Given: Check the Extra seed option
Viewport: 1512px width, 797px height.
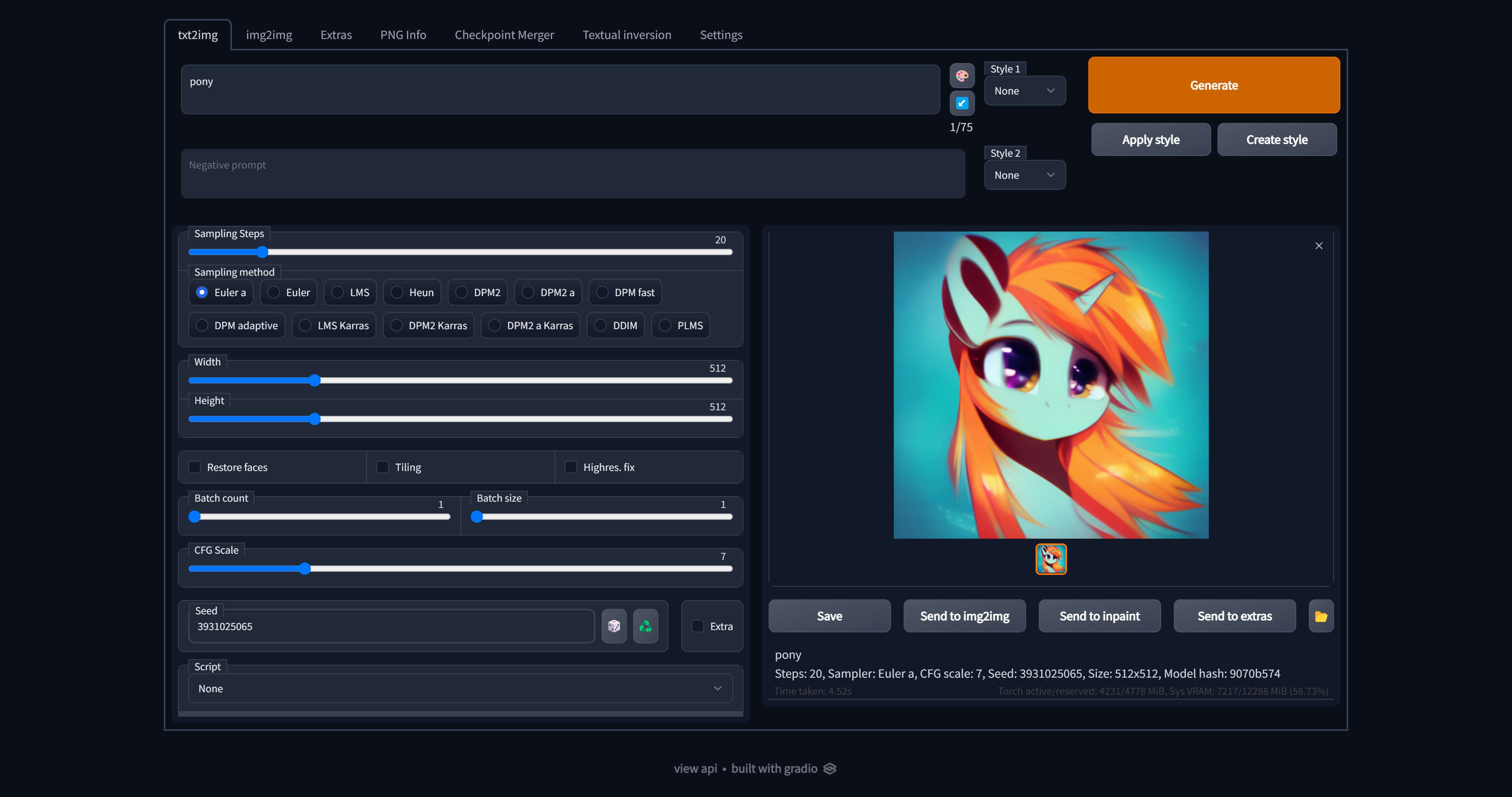Looking at the screenshot, I should click(697, 626).
